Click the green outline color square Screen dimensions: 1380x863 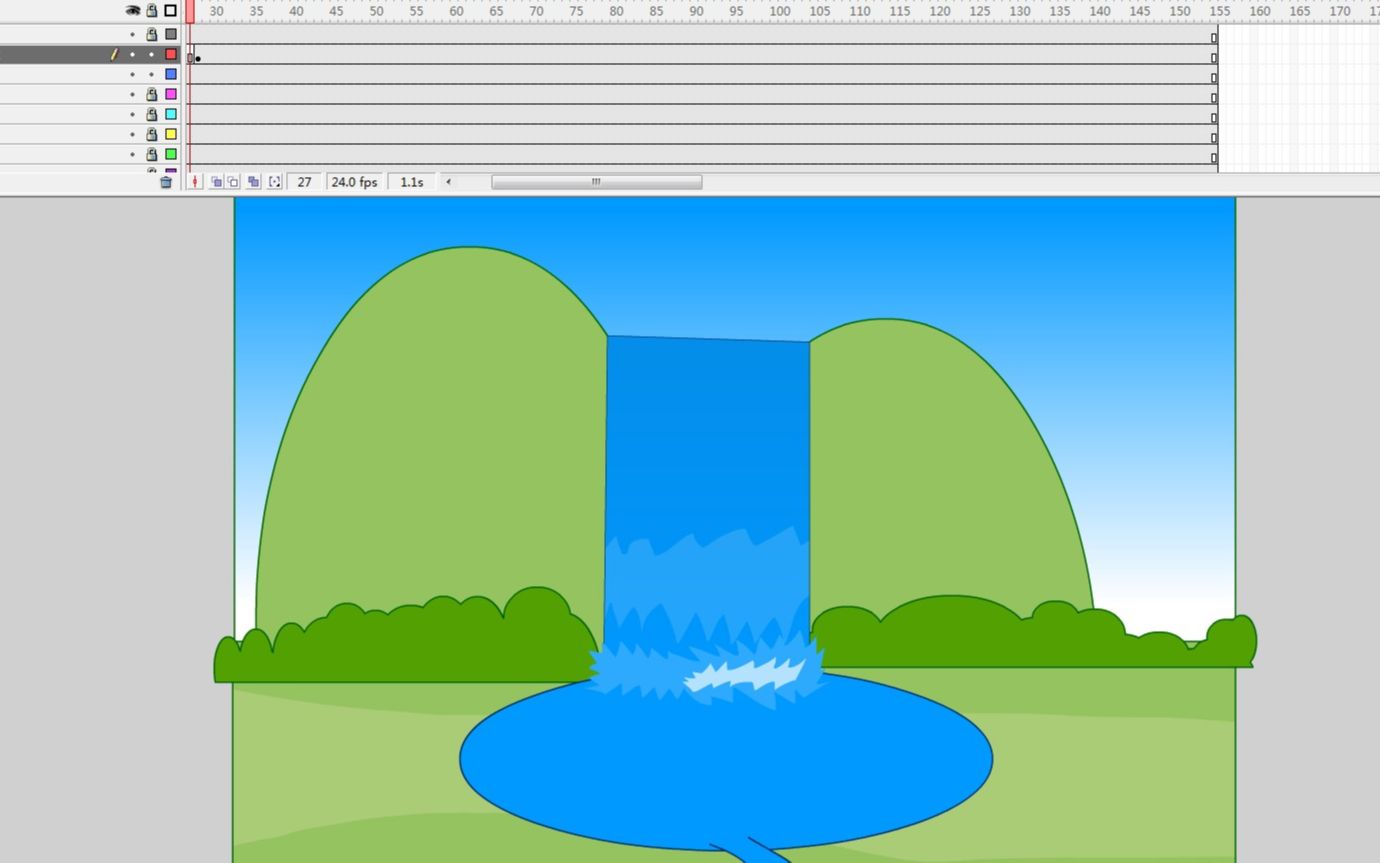(171, 154)
